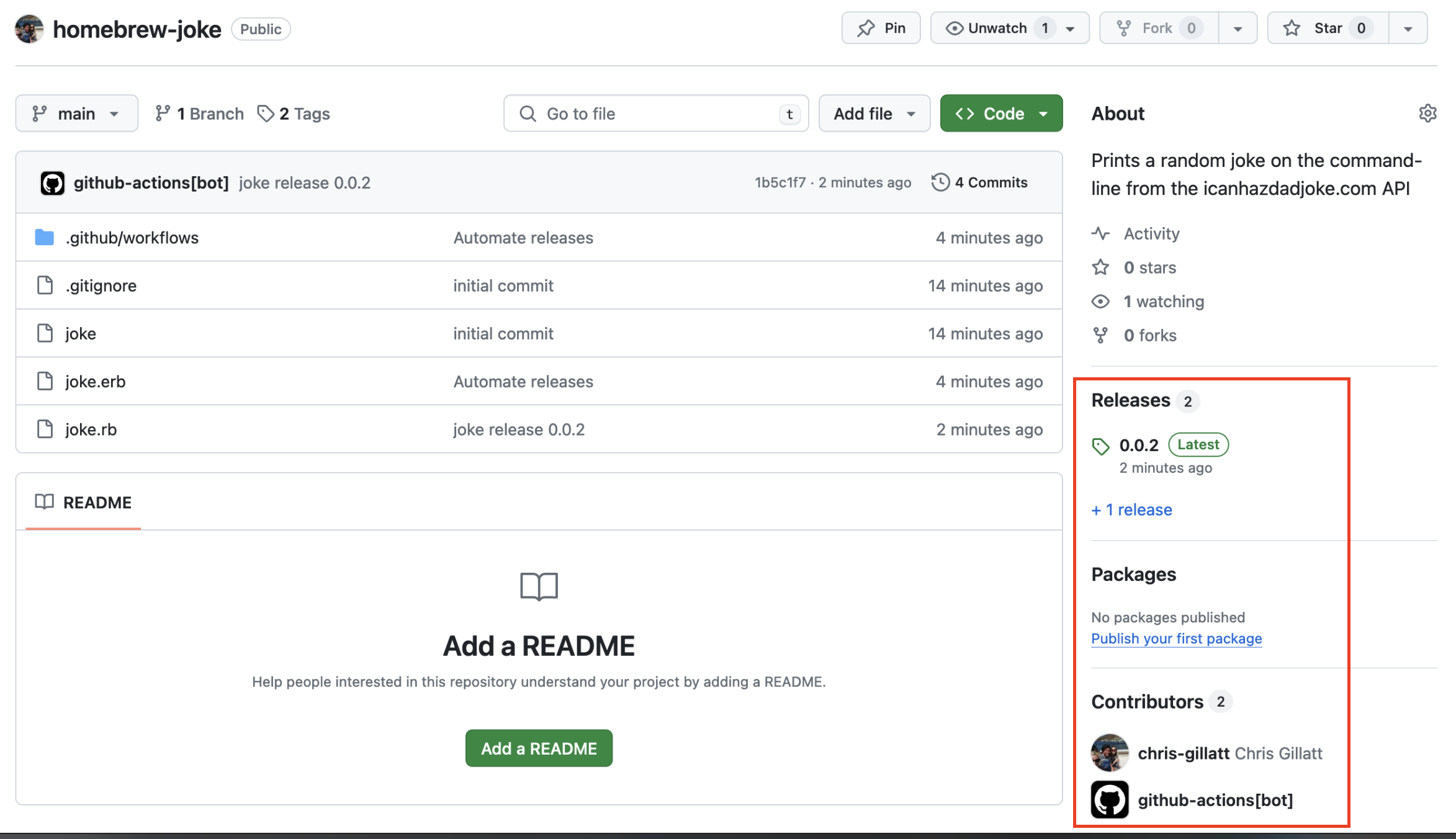Open commit history clock icon
This screenshot has height=839, width=1456.
(x=940, y=182)
